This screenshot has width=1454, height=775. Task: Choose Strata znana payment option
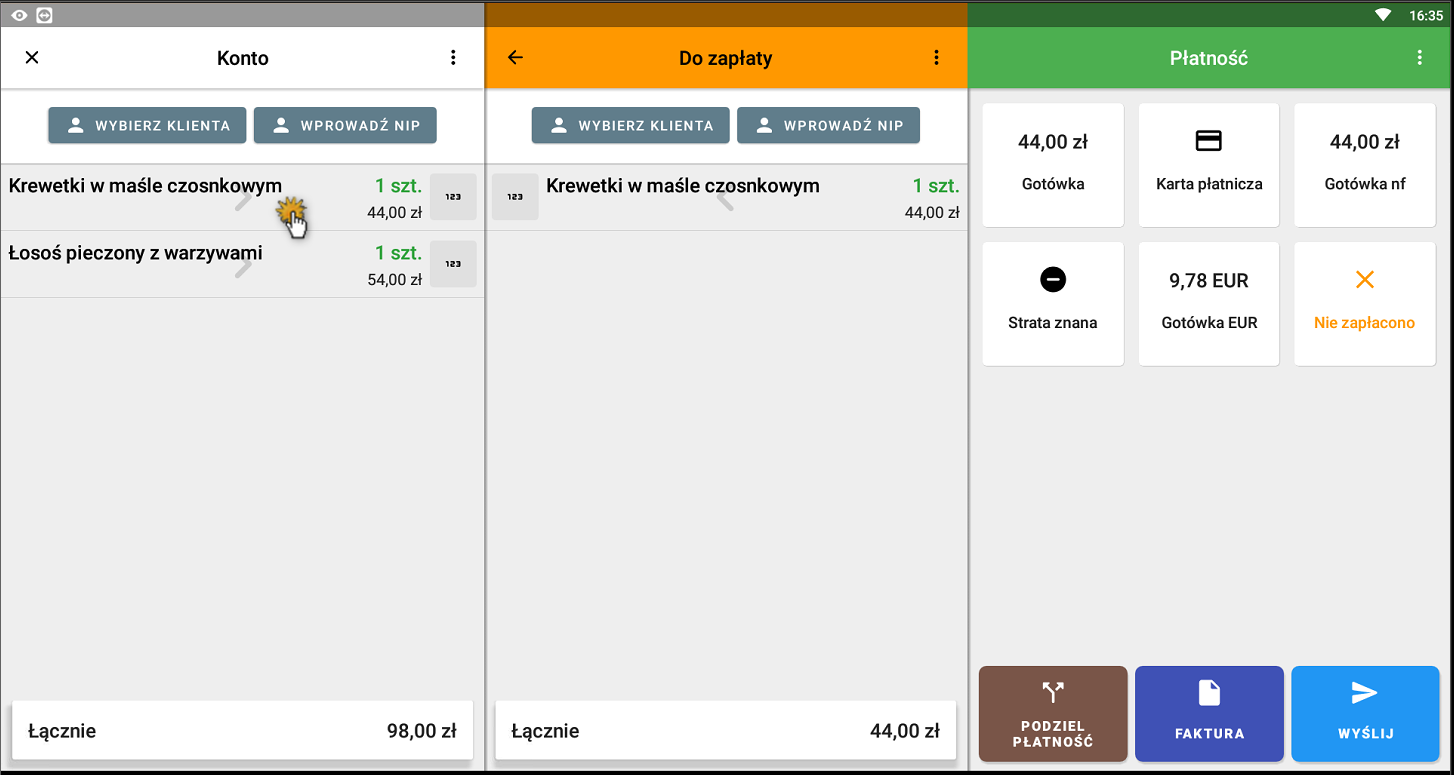pos(1052,303)
